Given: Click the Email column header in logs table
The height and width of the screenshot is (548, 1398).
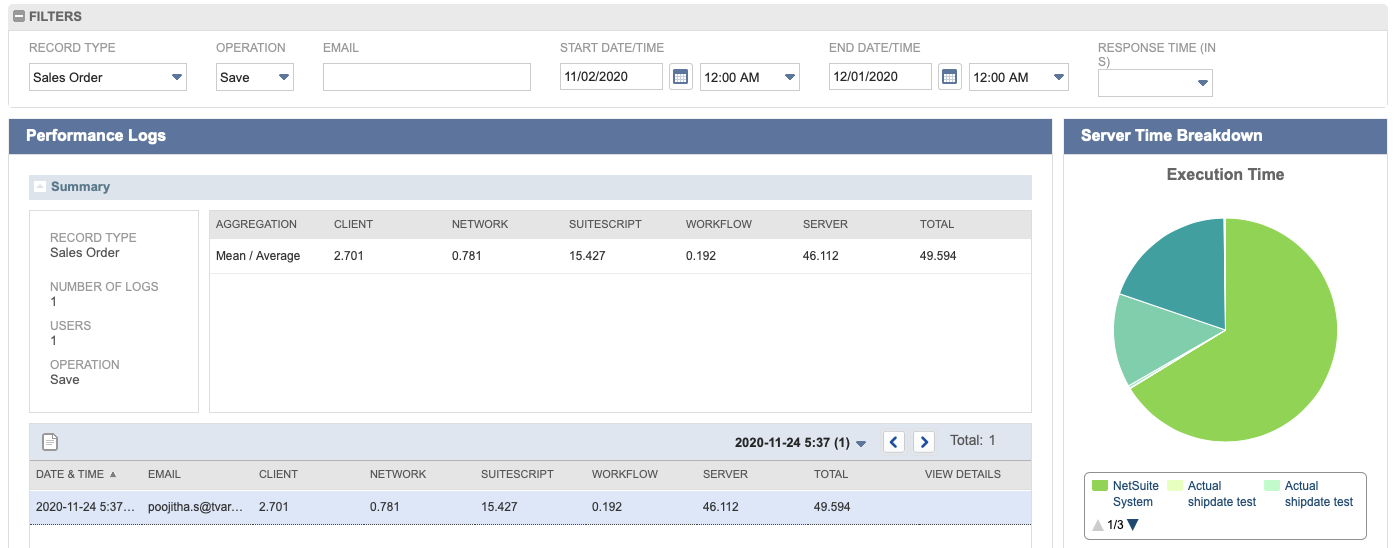Looking at the screenshot, I should [x=164, y=474].
